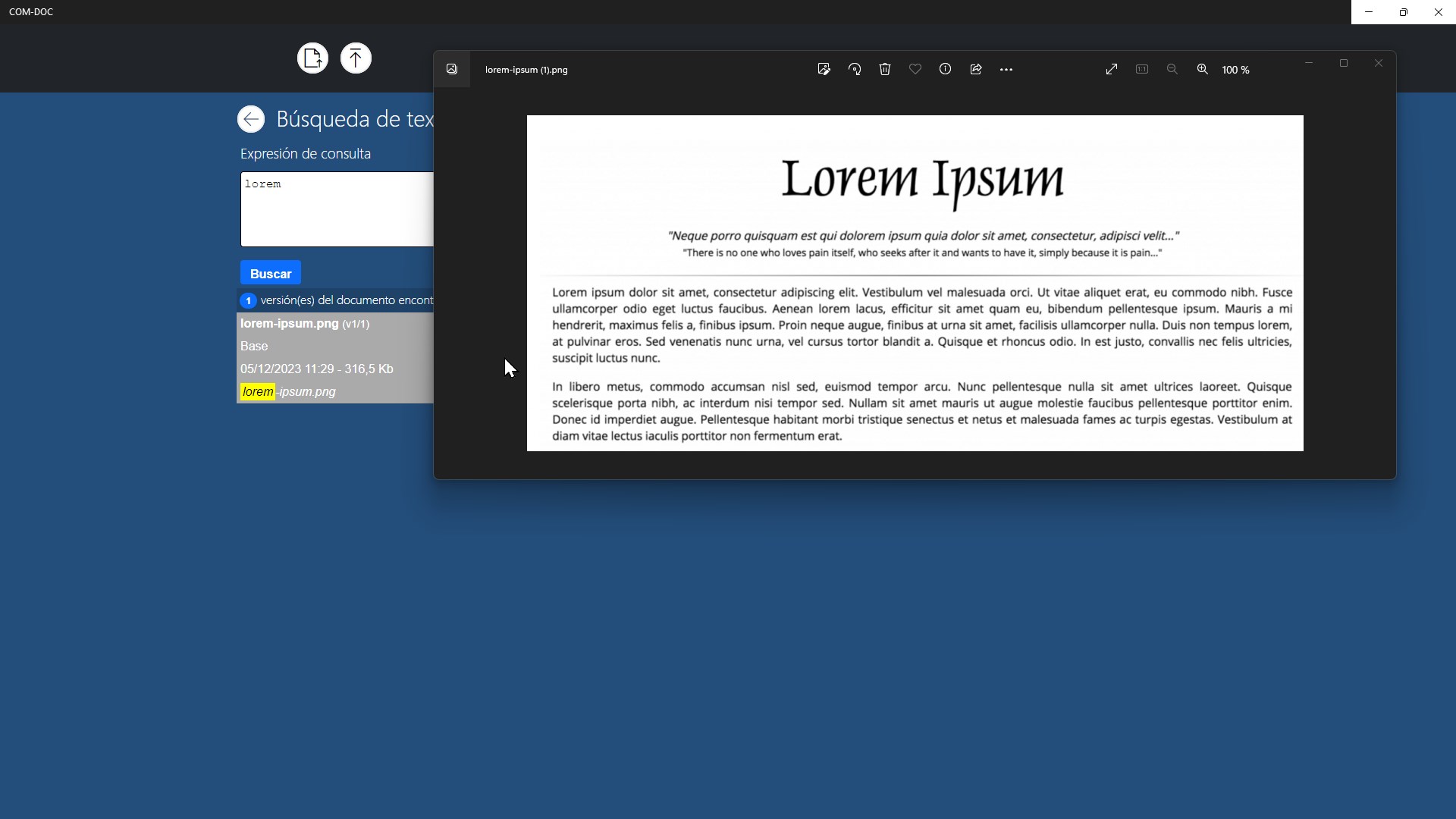The image size is (1456, 819).
Task: Click the 100 % zoom level indicator
Action: click(x=1235, y=70)
